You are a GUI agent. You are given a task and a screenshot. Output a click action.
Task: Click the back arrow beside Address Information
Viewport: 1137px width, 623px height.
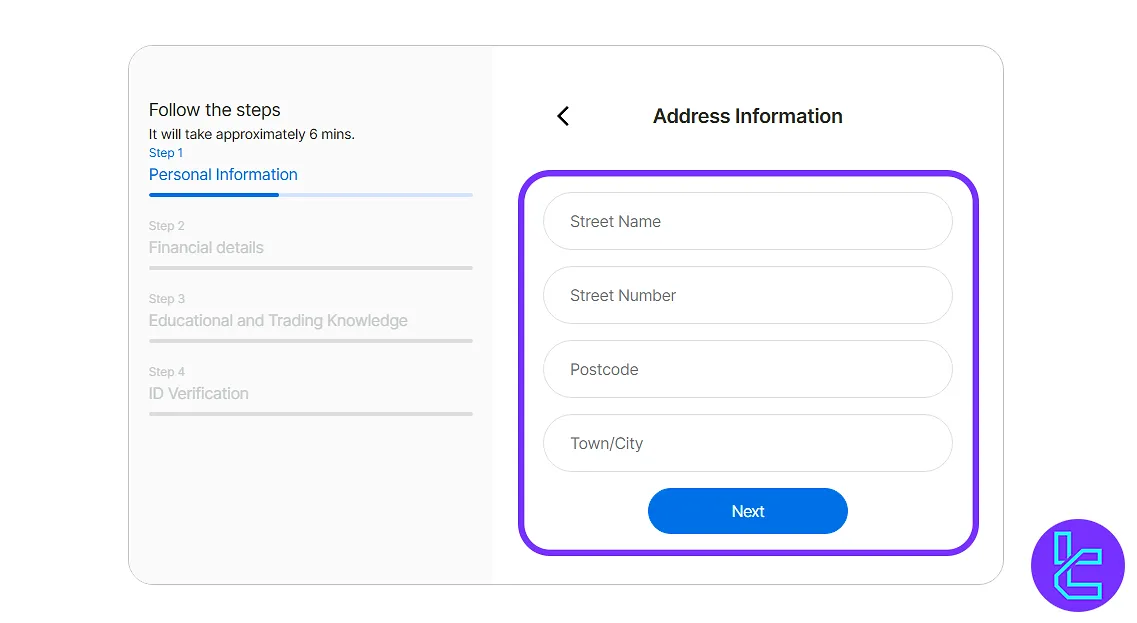click(x=563, y=116)
